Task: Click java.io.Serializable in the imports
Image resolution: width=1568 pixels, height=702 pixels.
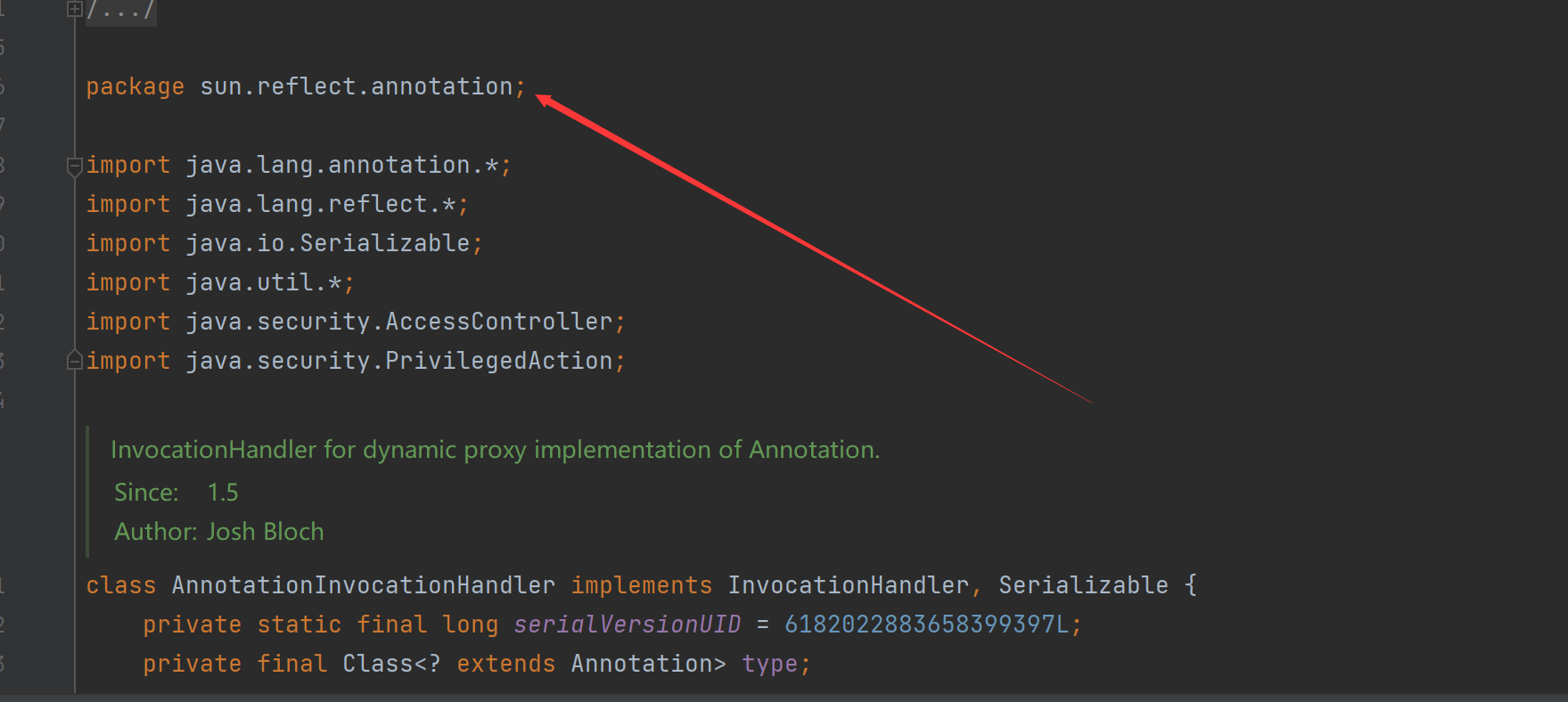Action: [328, 243]
